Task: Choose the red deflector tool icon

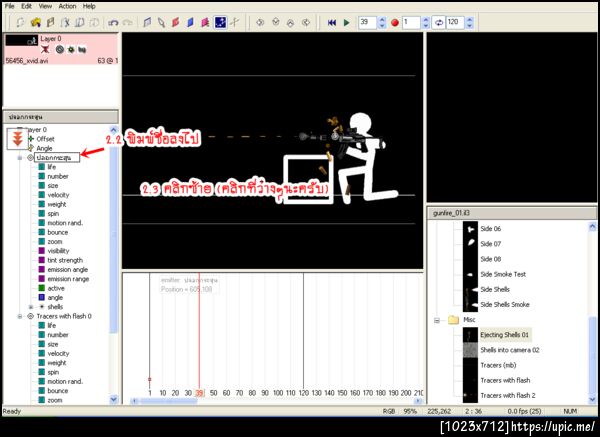Action: (176, 23)
